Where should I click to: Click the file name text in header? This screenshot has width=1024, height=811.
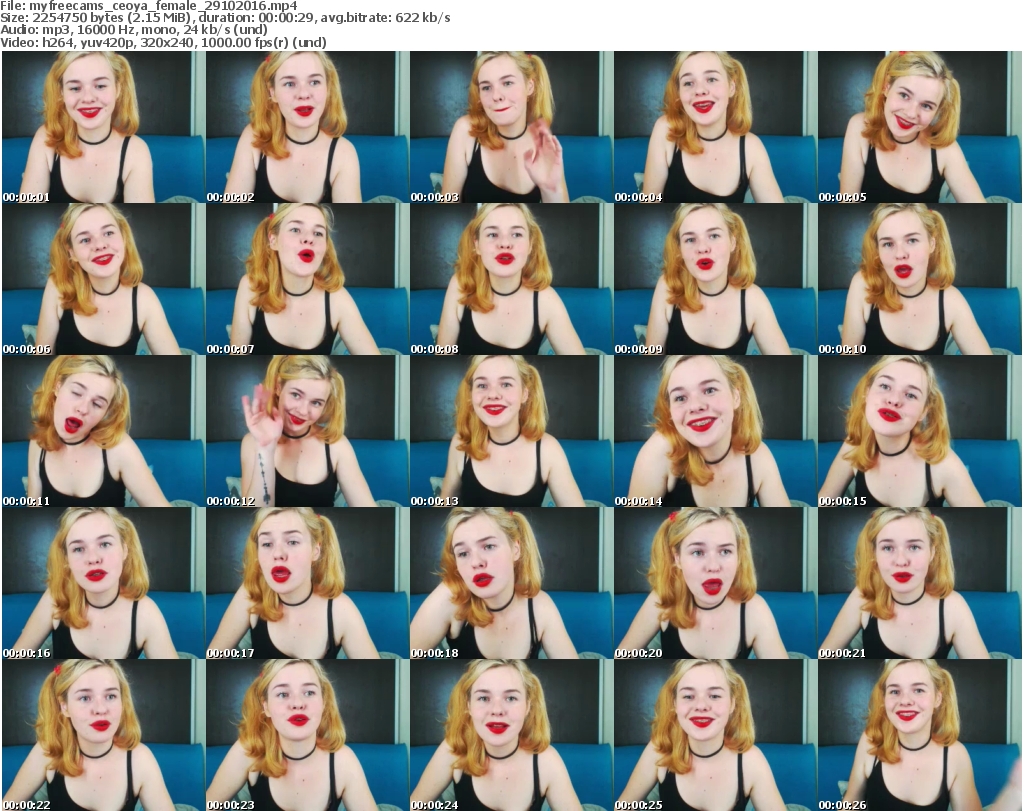pyautogui.click(x=149, y=6)
